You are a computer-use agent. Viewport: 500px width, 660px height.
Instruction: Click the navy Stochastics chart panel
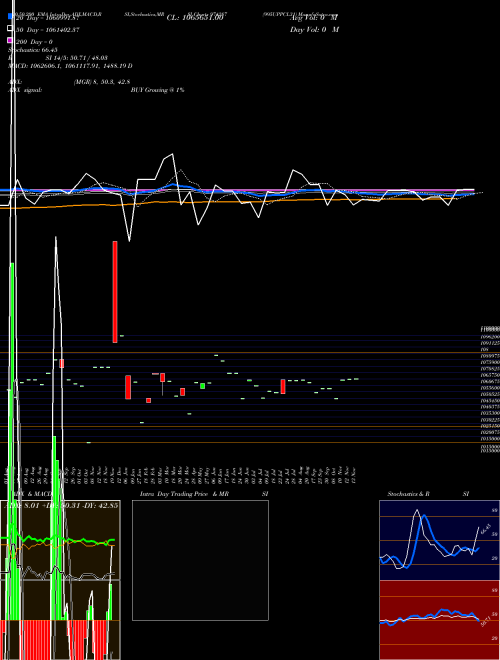click(439, 540)
